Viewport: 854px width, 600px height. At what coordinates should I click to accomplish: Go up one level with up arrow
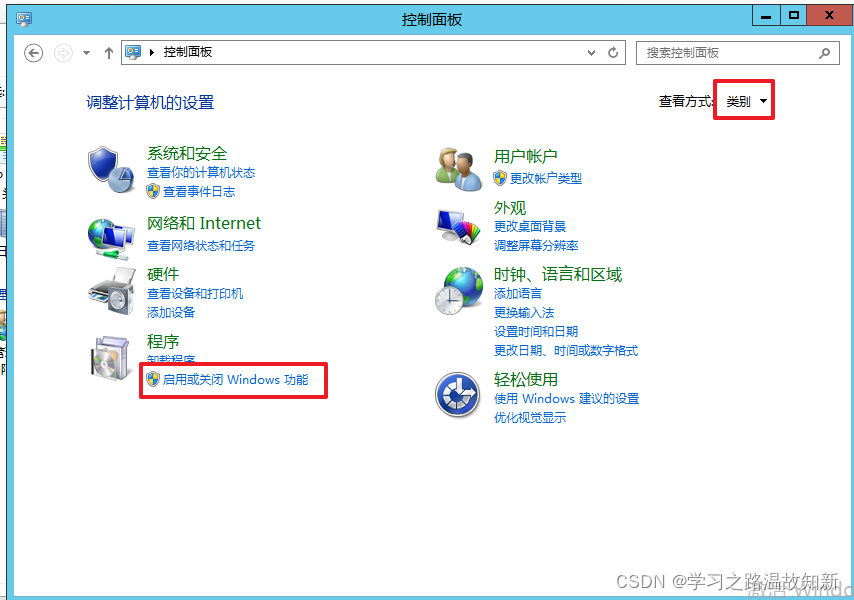click(x=108, y=53)
